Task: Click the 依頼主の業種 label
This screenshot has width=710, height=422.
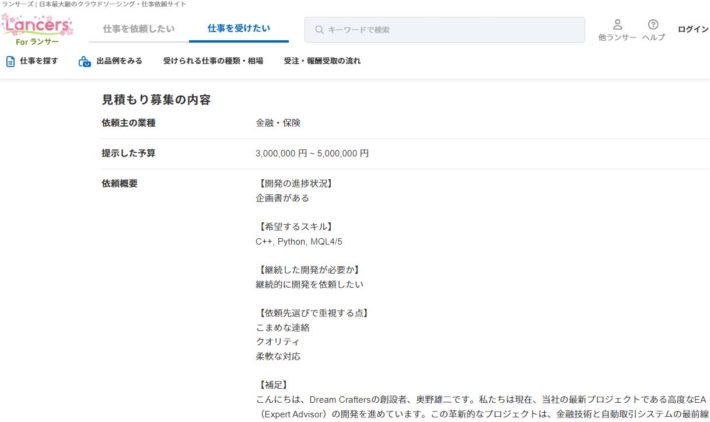Action: pyautogui.click(x=129, y=123)
